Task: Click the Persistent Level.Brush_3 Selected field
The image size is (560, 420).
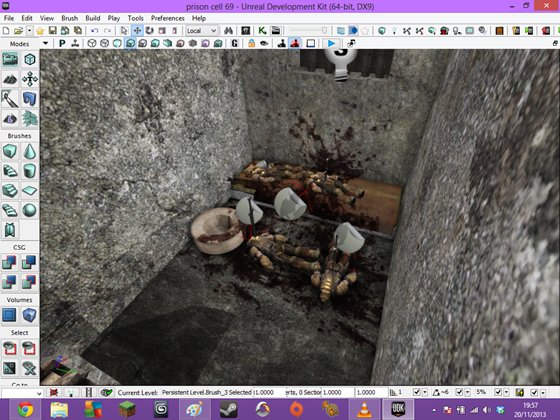Action: (x=207, y=392)
